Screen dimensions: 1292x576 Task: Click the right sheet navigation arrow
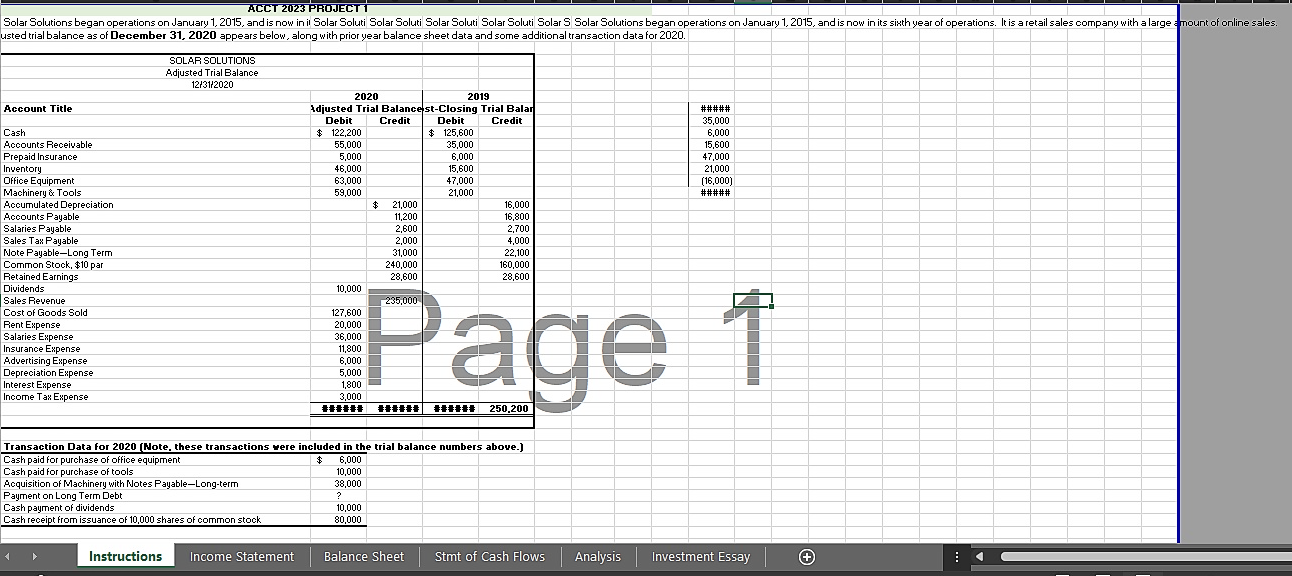(33, 556)
